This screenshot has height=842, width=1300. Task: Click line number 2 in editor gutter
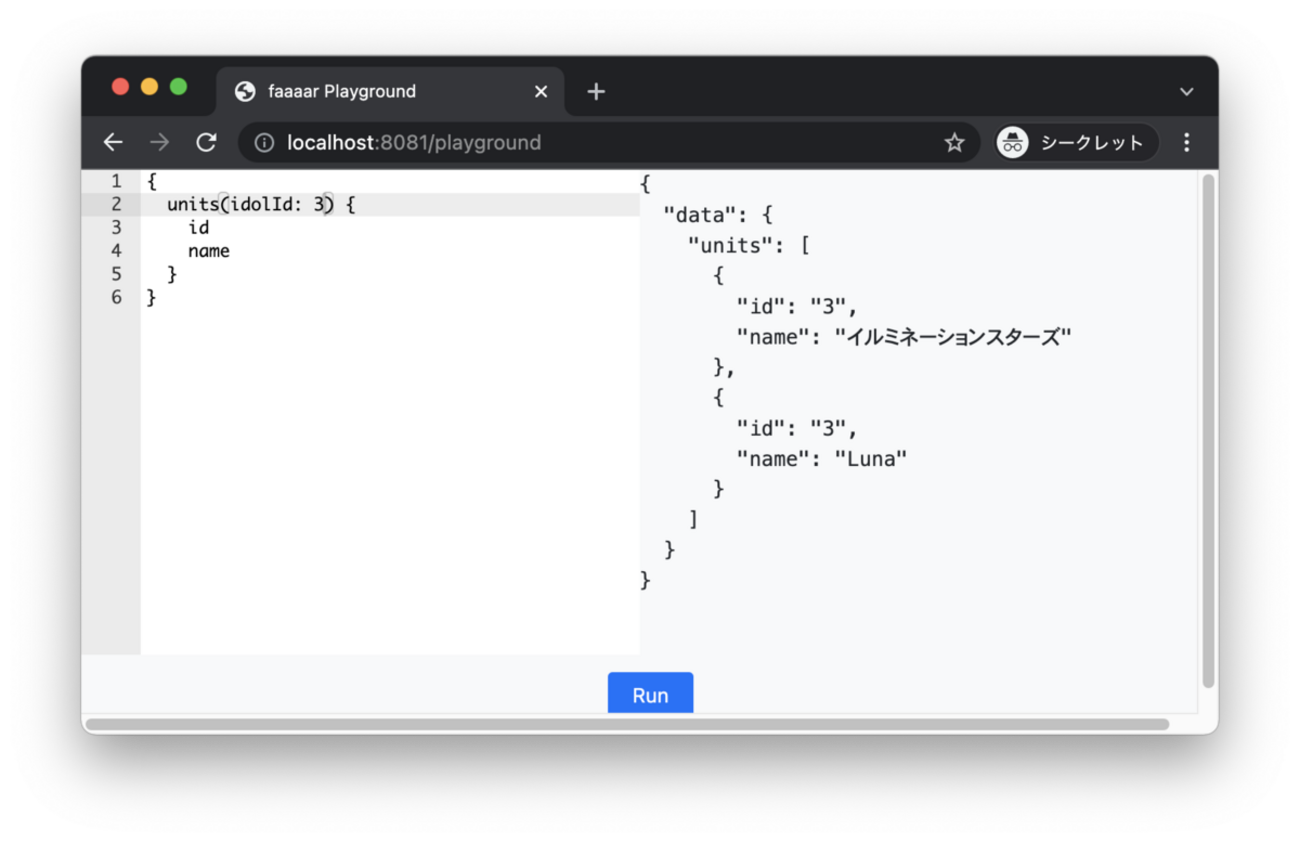(x=116, y=204)
